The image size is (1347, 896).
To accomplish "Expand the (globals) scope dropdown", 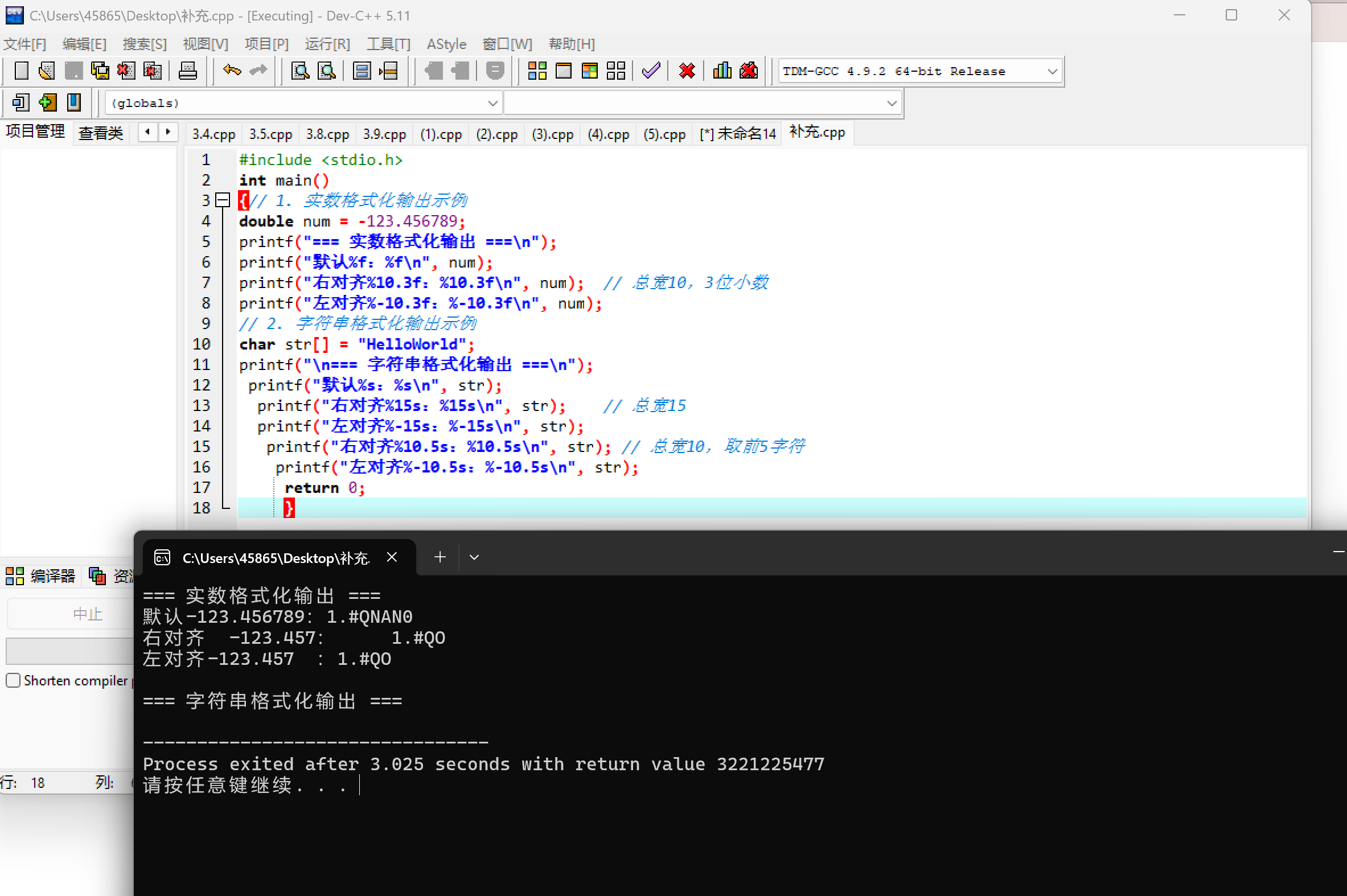I will click(492, 104).
